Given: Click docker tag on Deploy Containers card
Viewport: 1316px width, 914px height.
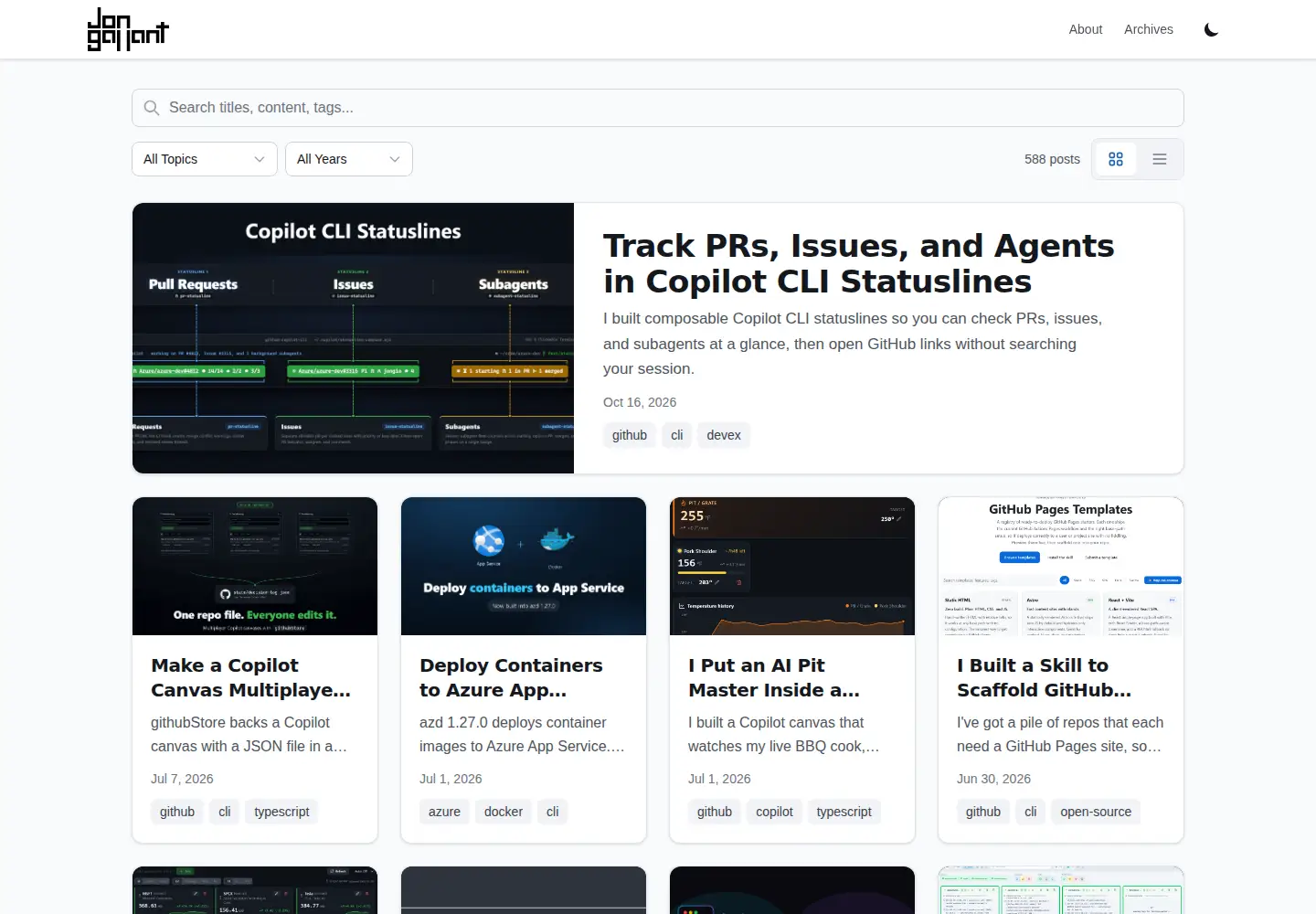Looking at the screenshot, I should (504, 812).
